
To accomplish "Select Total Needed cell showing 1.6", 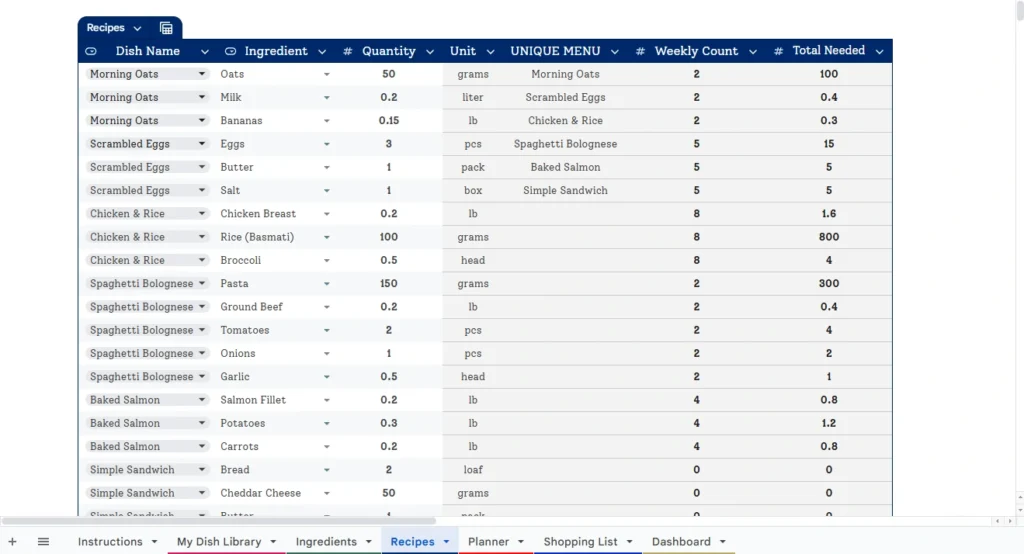I will (829, 214).
